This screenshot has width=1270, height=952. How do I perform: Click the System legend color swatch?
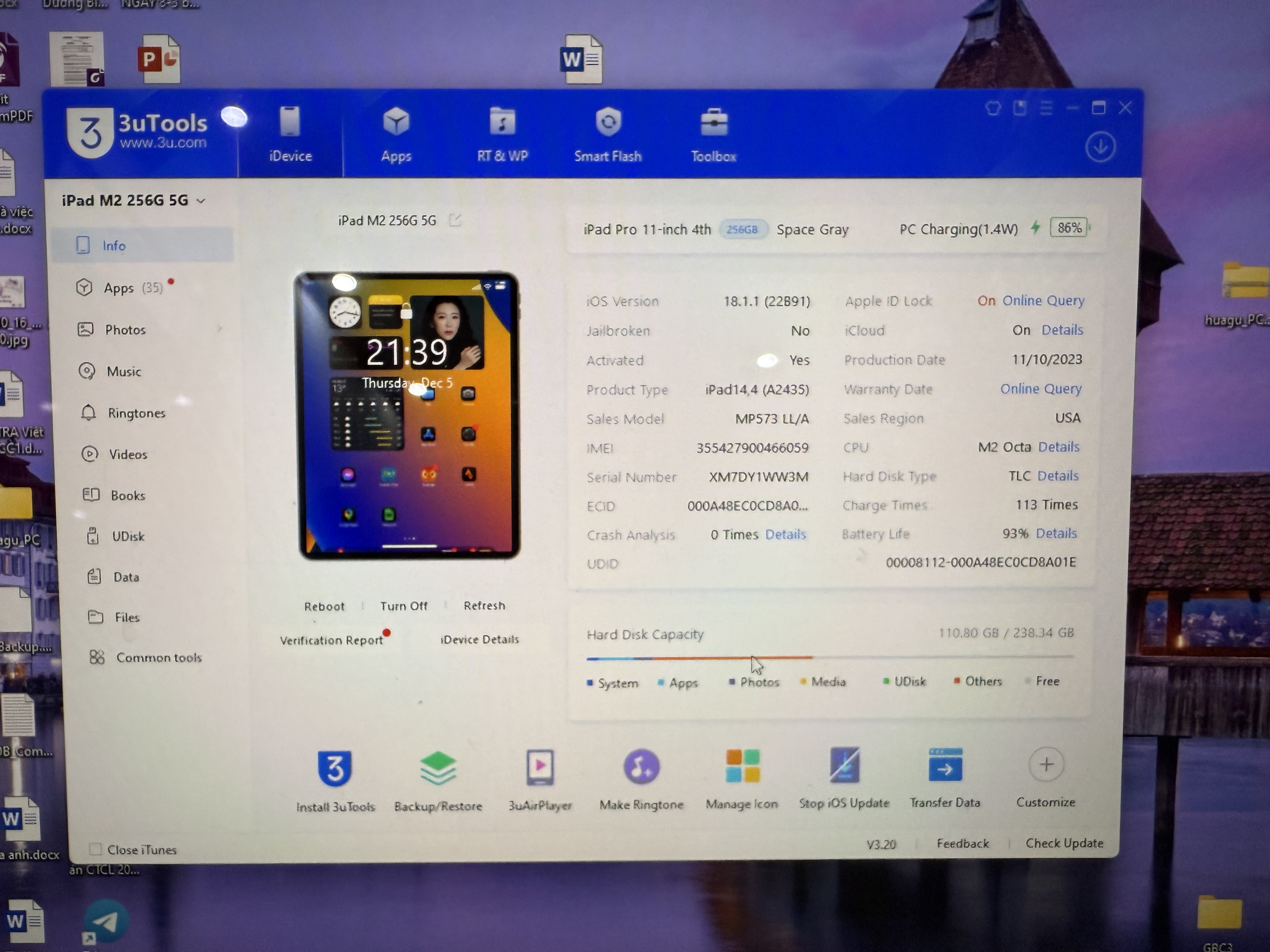coord(590,683)
